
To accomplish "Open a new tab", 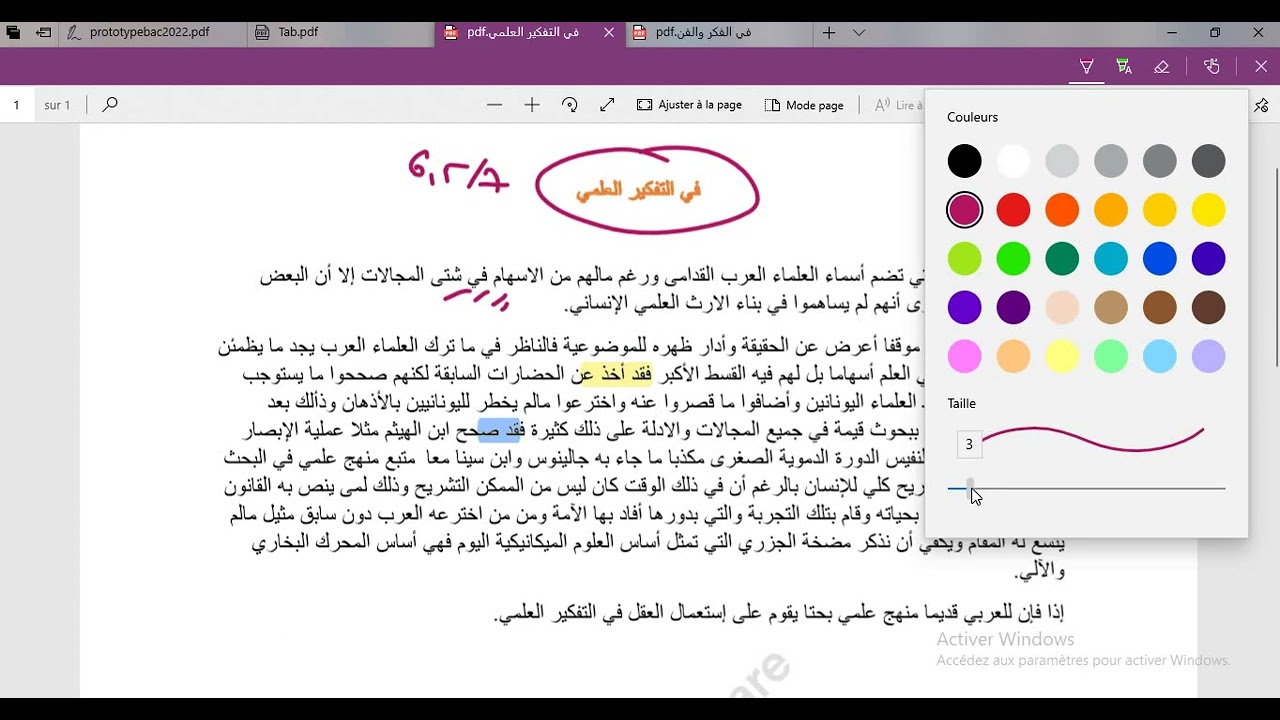I will click(829, 32).
